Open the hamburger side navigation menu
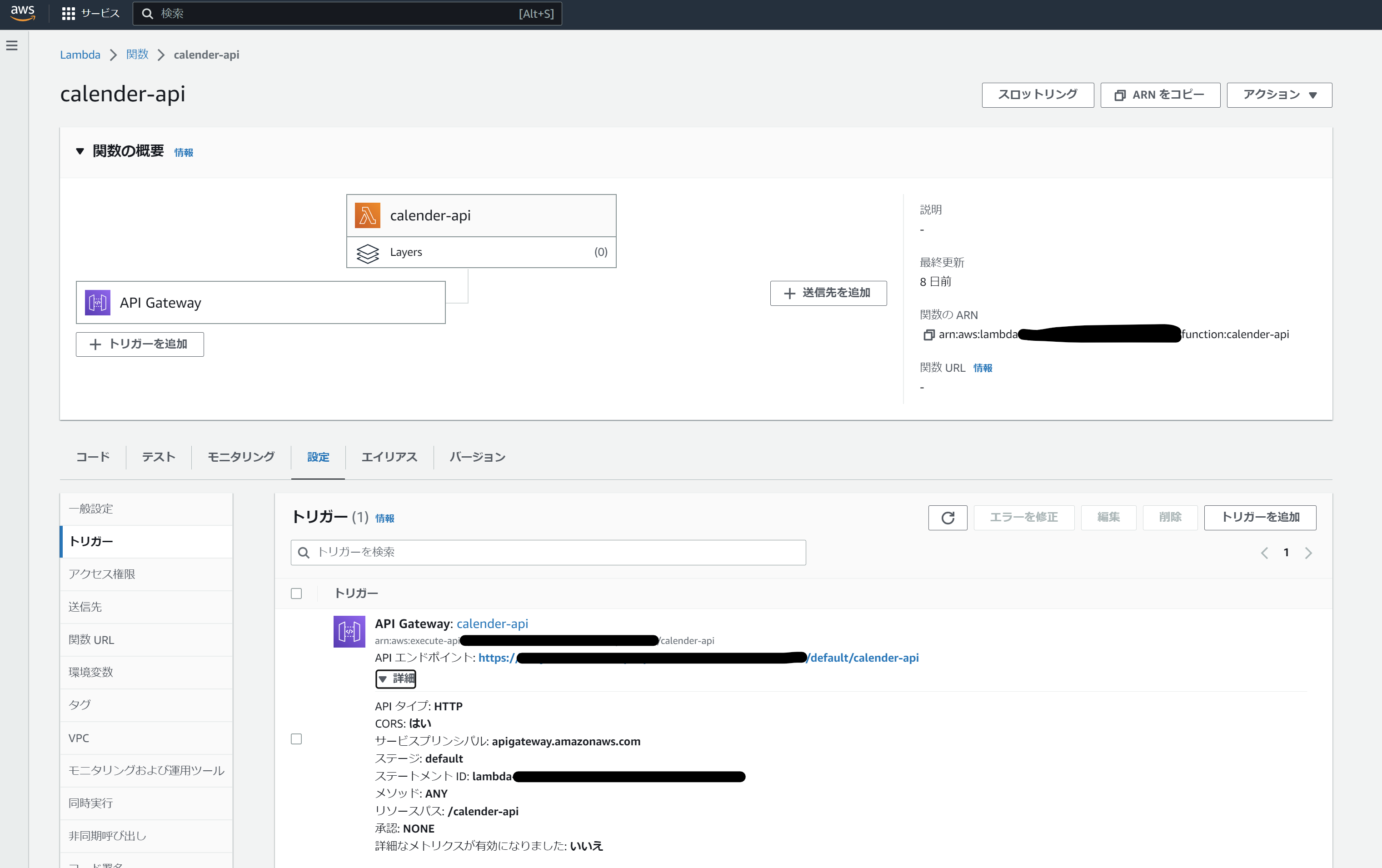Viewport: 1382px width, 868px height. 12,45
